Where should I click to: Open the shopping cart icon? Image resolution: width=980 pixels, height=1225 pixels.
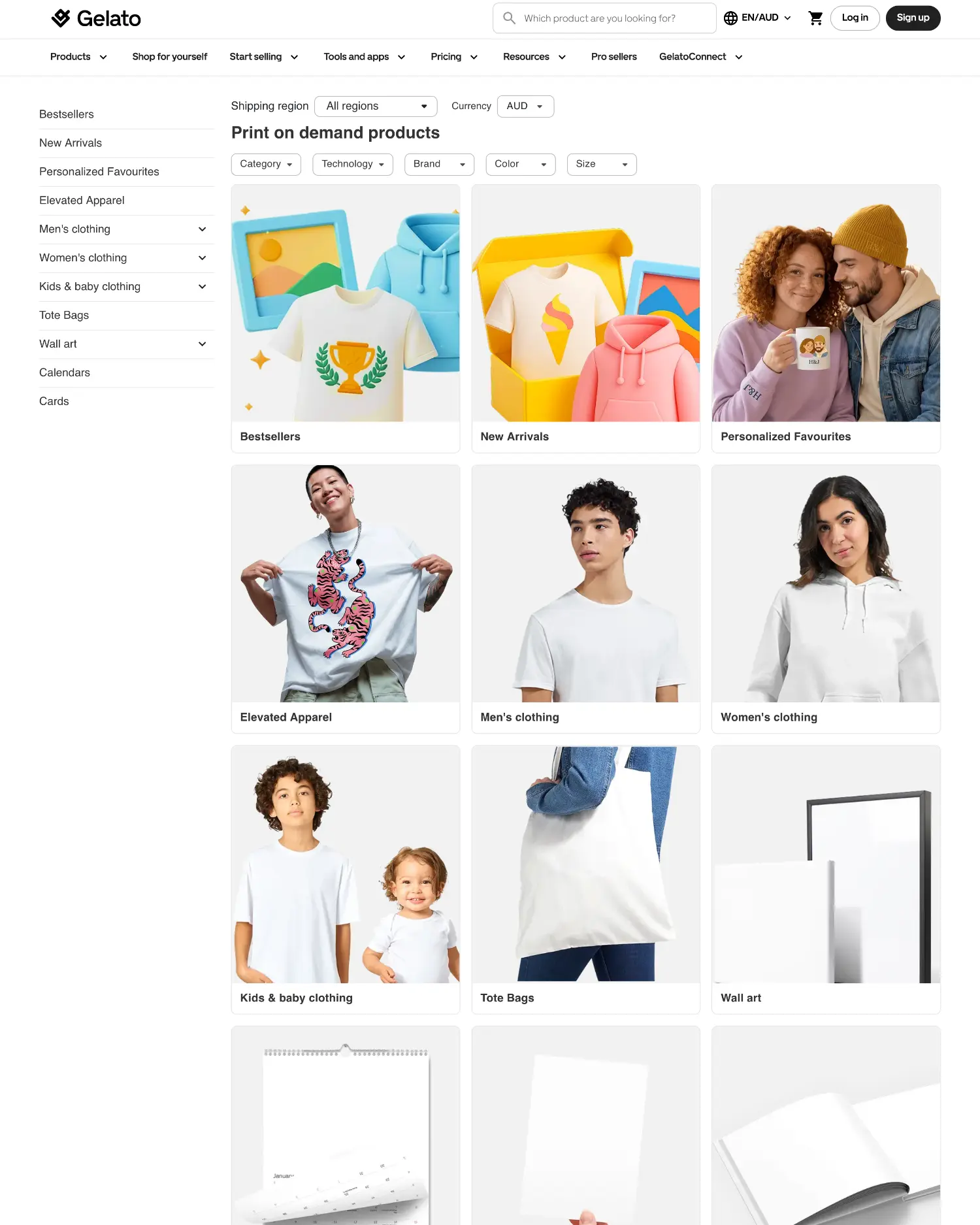point(815,18)
